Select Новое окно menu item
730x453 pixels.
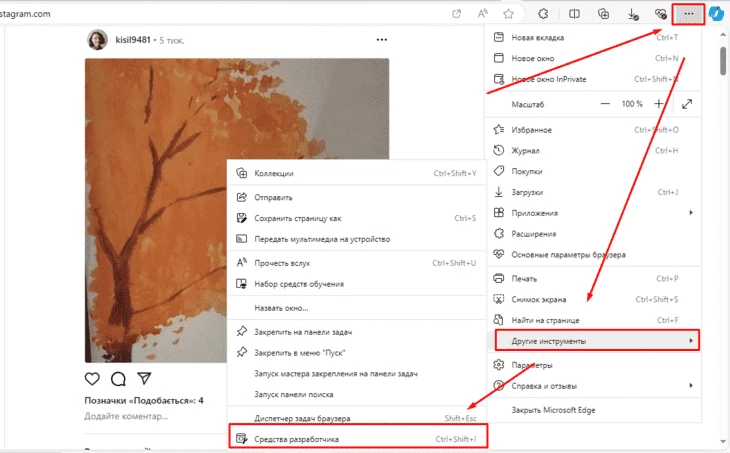(x=593, y=58)
